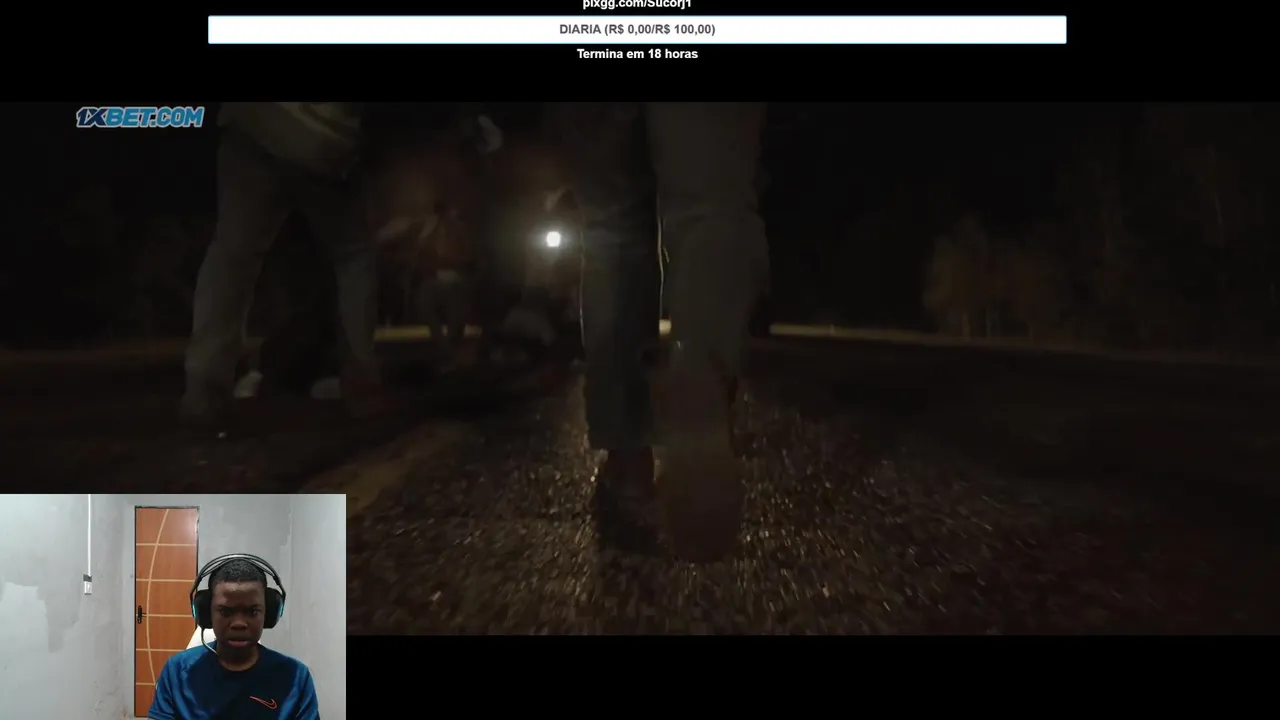Image resolution: width=1280 pixels, height=720 pixels.
Task: Click the 1XBET.COM logo on the video
Action: point(140,117)
